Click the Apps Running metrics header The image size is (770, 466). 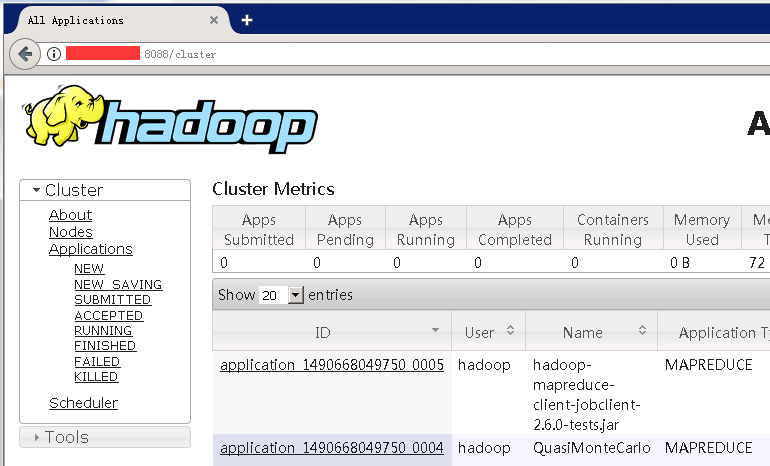pos(426,229)
